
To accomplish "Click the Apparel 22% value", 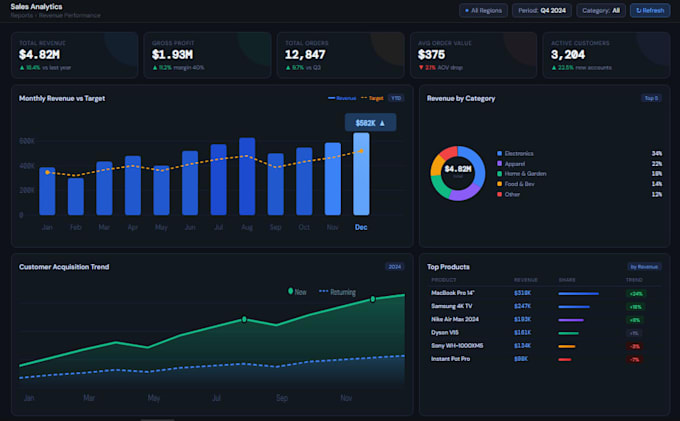I will [657, 163].
